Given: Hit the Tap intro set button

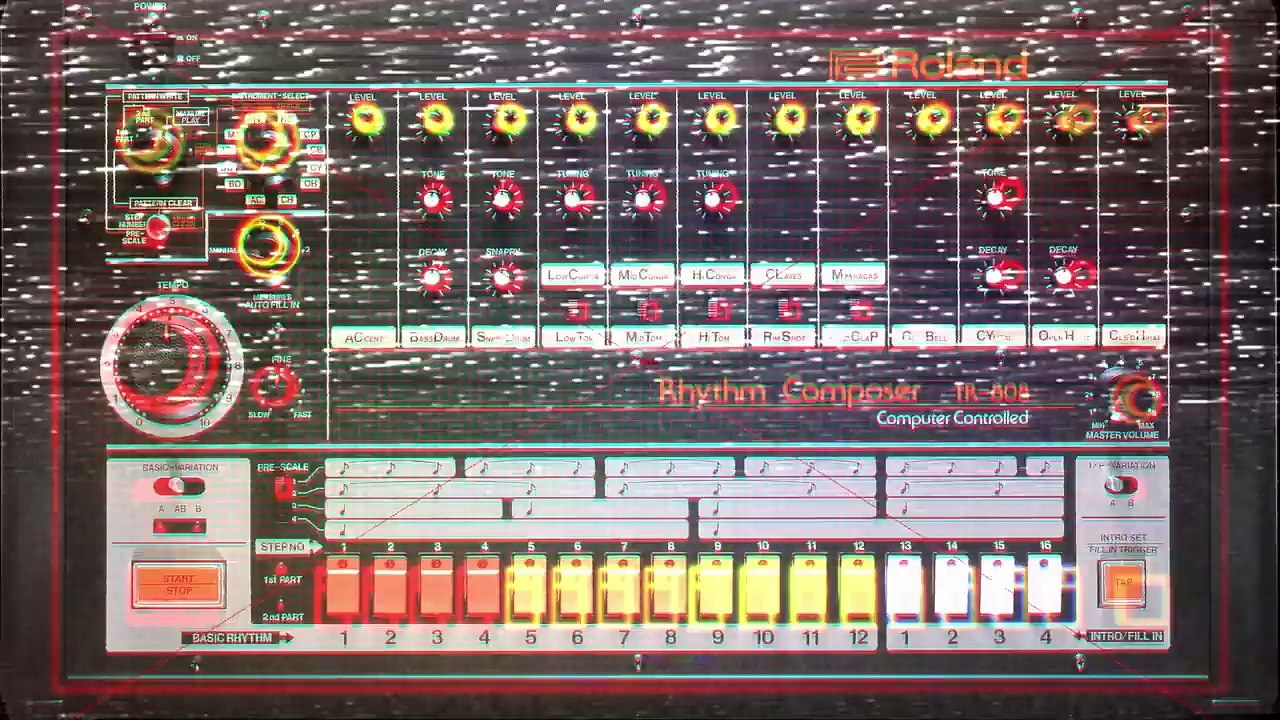Looking at the screenshot, I should coord(1123,584).
